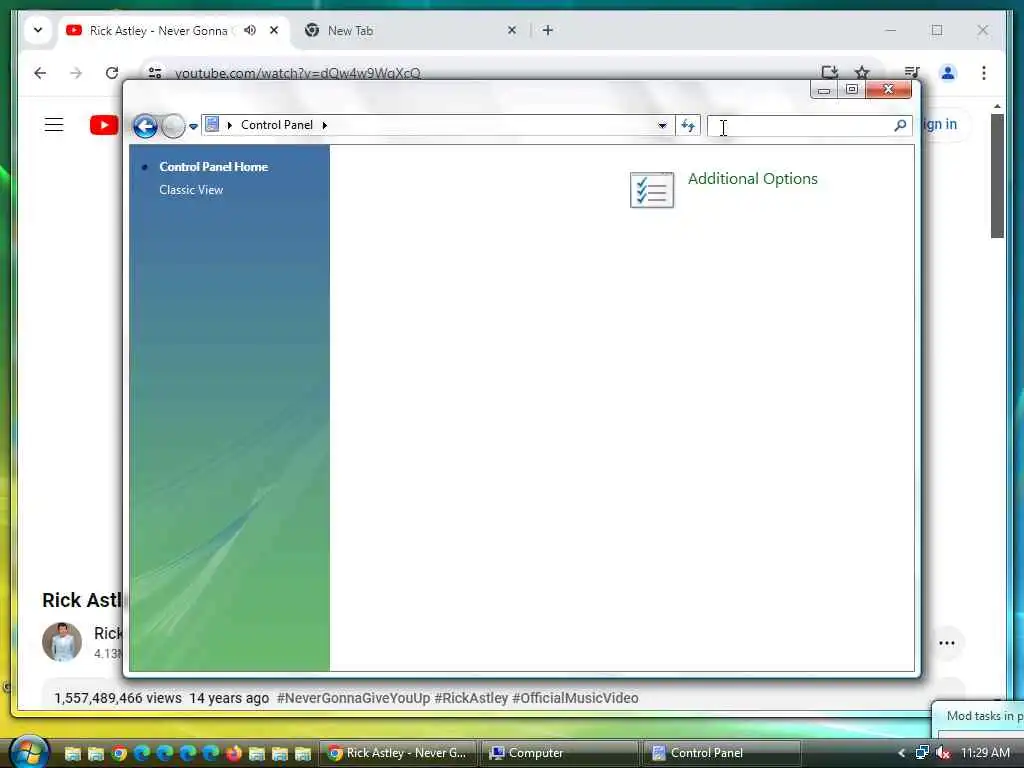The width and height of the screenshot is (1024, 768).
Task: Click the Control Panel breadcrumb text
Action: point(277,125)
